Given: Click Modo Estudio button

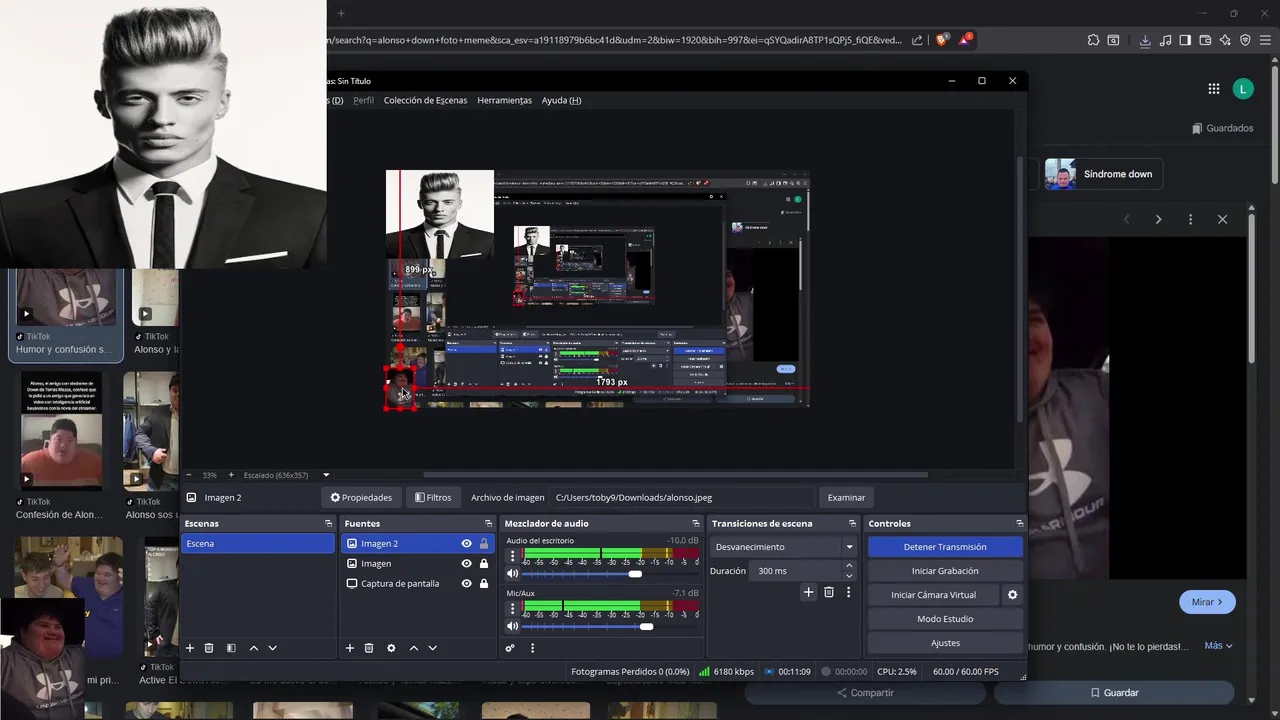Looking at the screenshot, I should pyautogui.click(x=945, y=619).
